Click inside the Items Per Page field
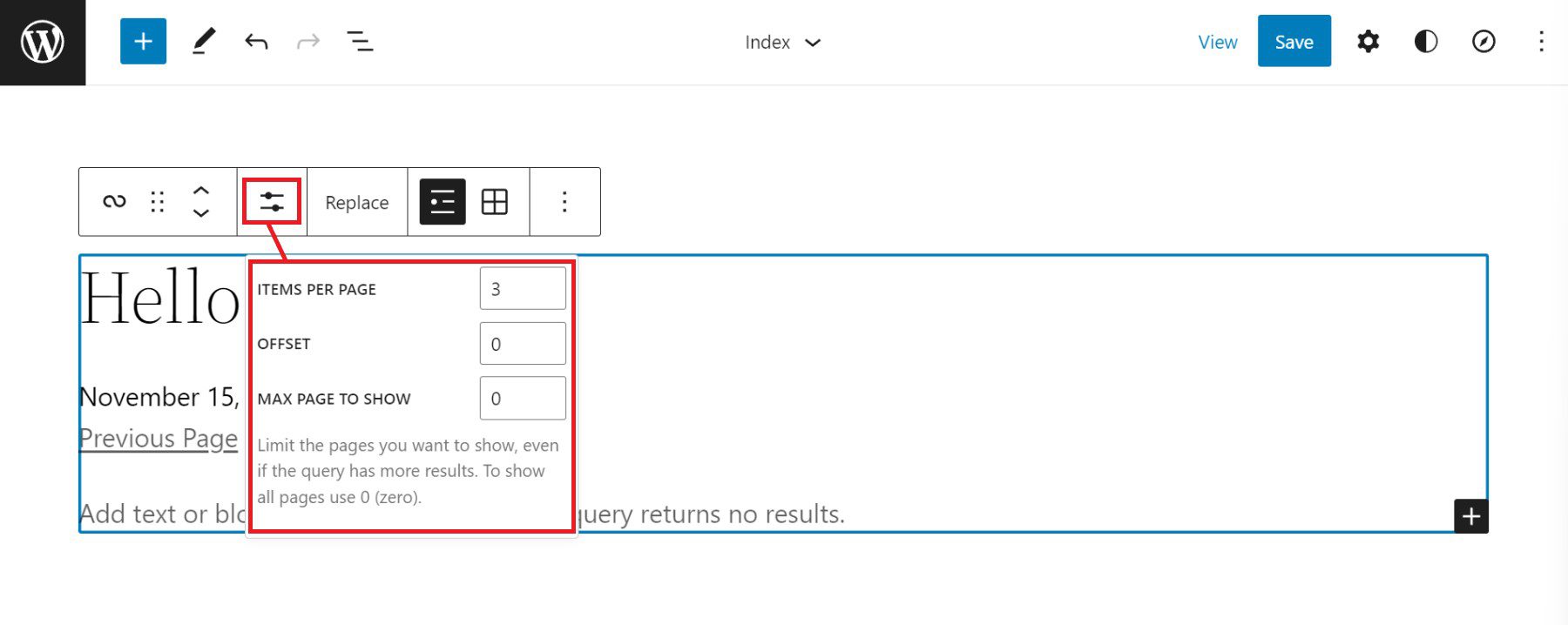The width and height of the screenshot is (1568, 625). (x=522, y=288)
